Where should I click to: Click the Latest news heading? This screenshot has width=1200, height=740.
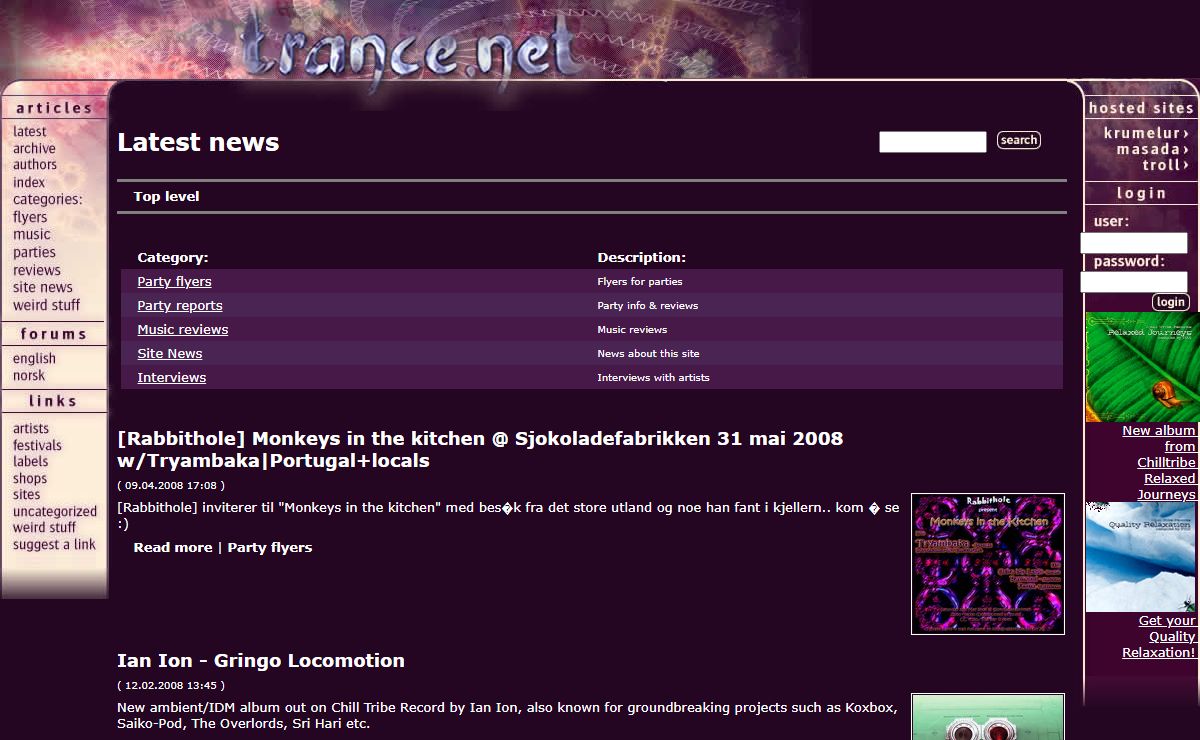[x=198, y=142]
